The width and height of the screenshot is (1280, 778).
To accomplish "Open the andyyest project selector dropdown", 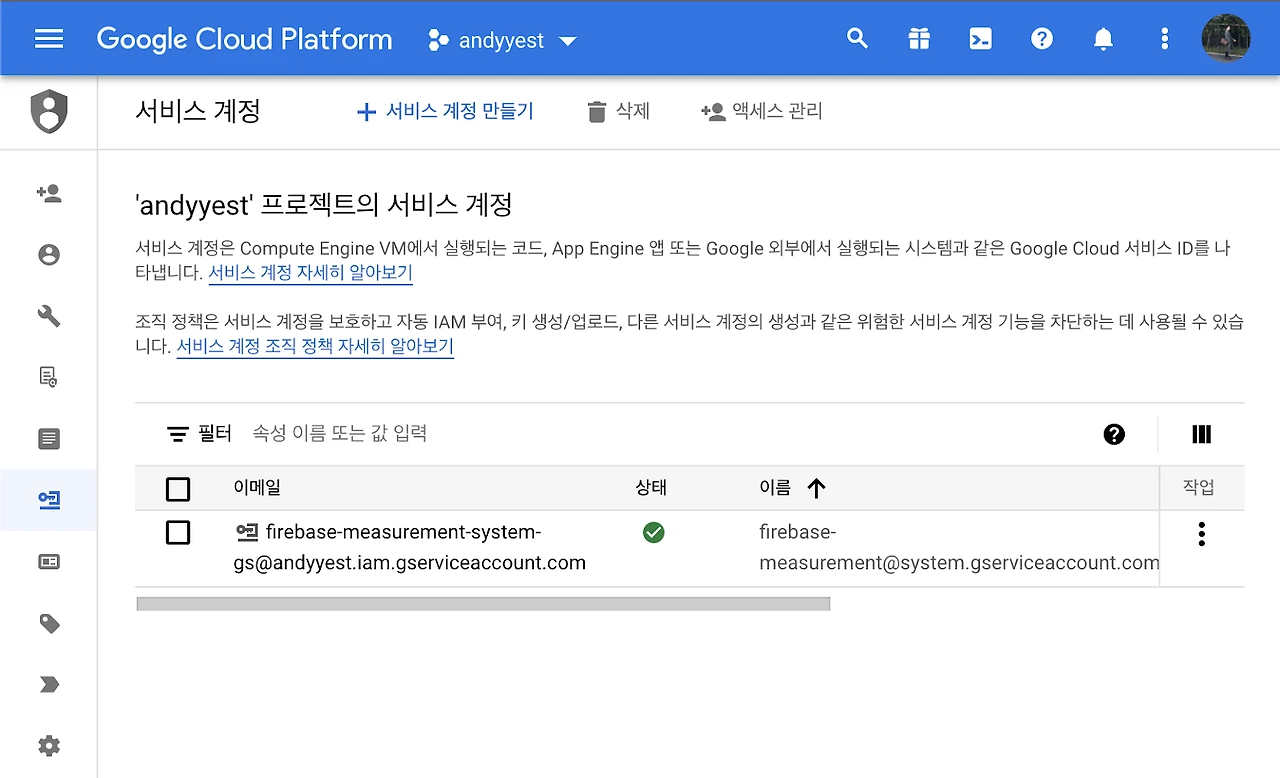I will click(502, 41).
